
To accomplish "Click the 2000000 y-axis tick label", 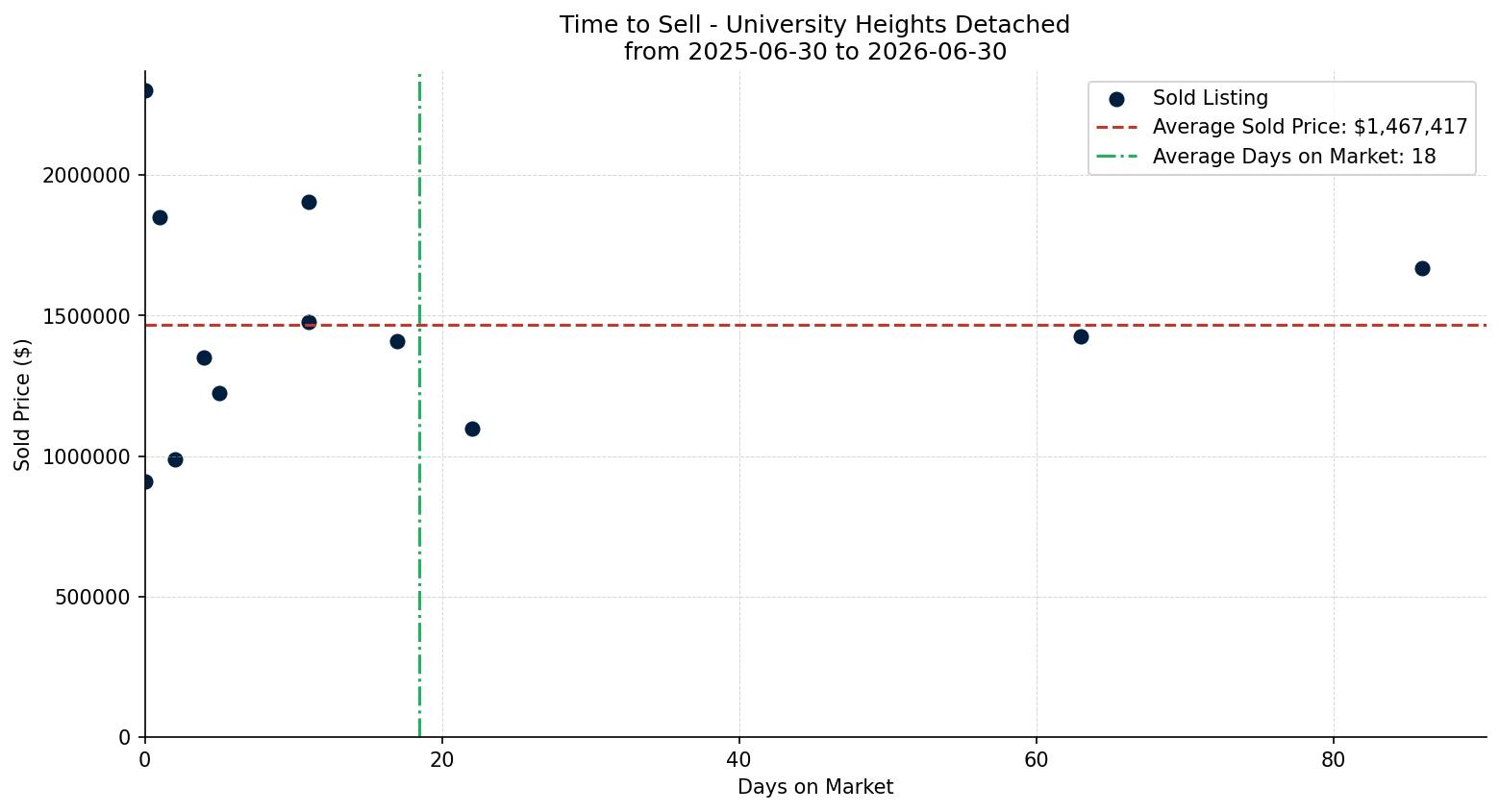I will click(x=87, y=176).
